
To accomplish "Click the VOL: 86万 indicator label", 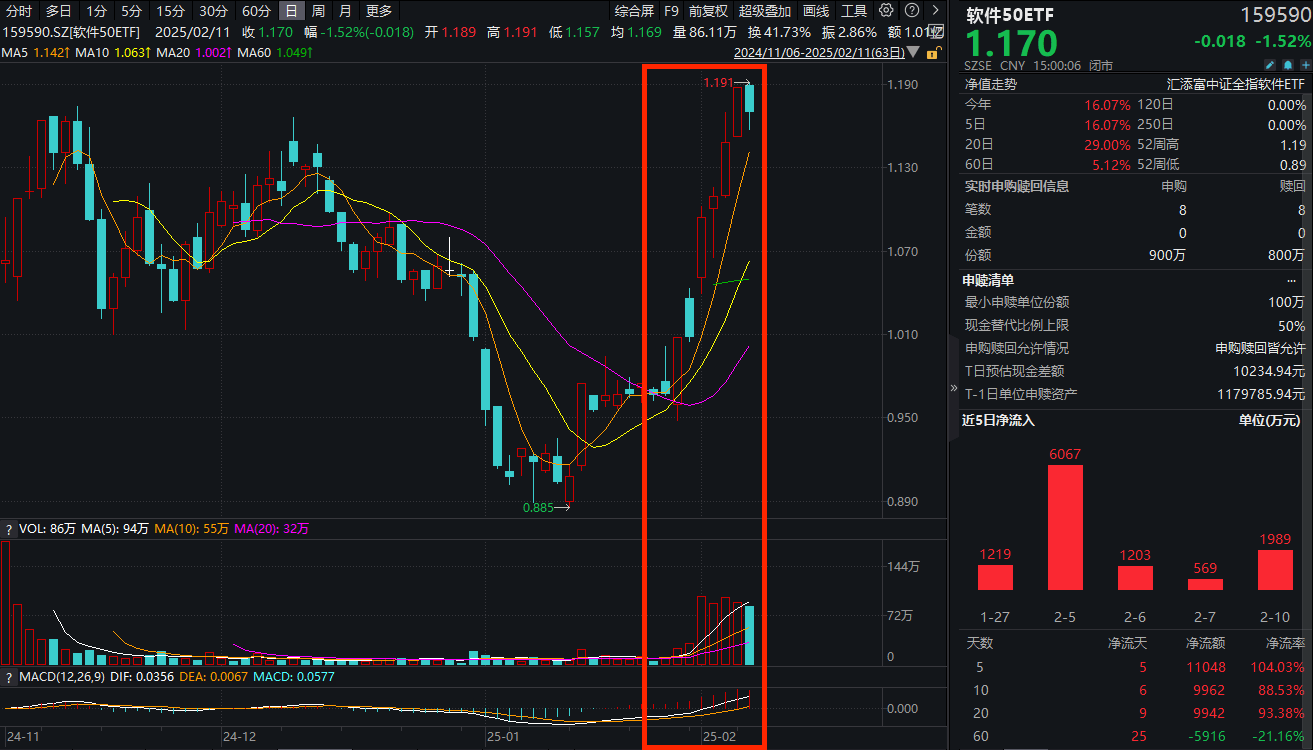I will pos(47,528).
